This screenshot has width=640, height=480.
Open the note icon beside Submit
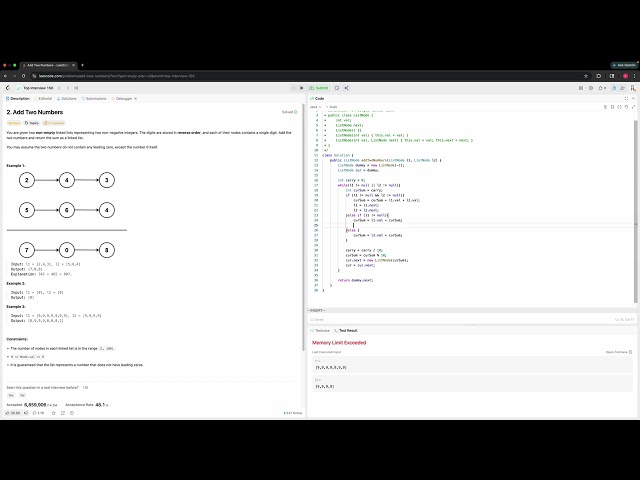[337, 88]
